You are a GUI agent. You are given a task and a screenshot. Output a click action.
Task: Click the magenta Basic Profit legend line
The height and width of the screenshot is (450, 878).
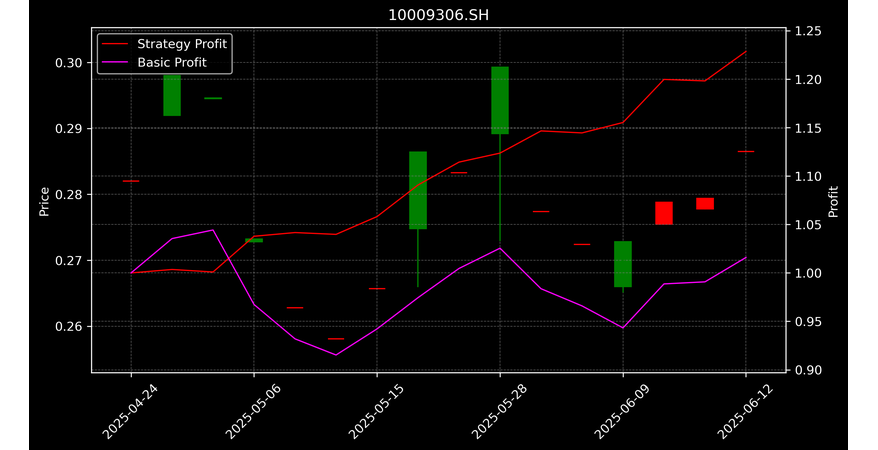click(115, 63)
